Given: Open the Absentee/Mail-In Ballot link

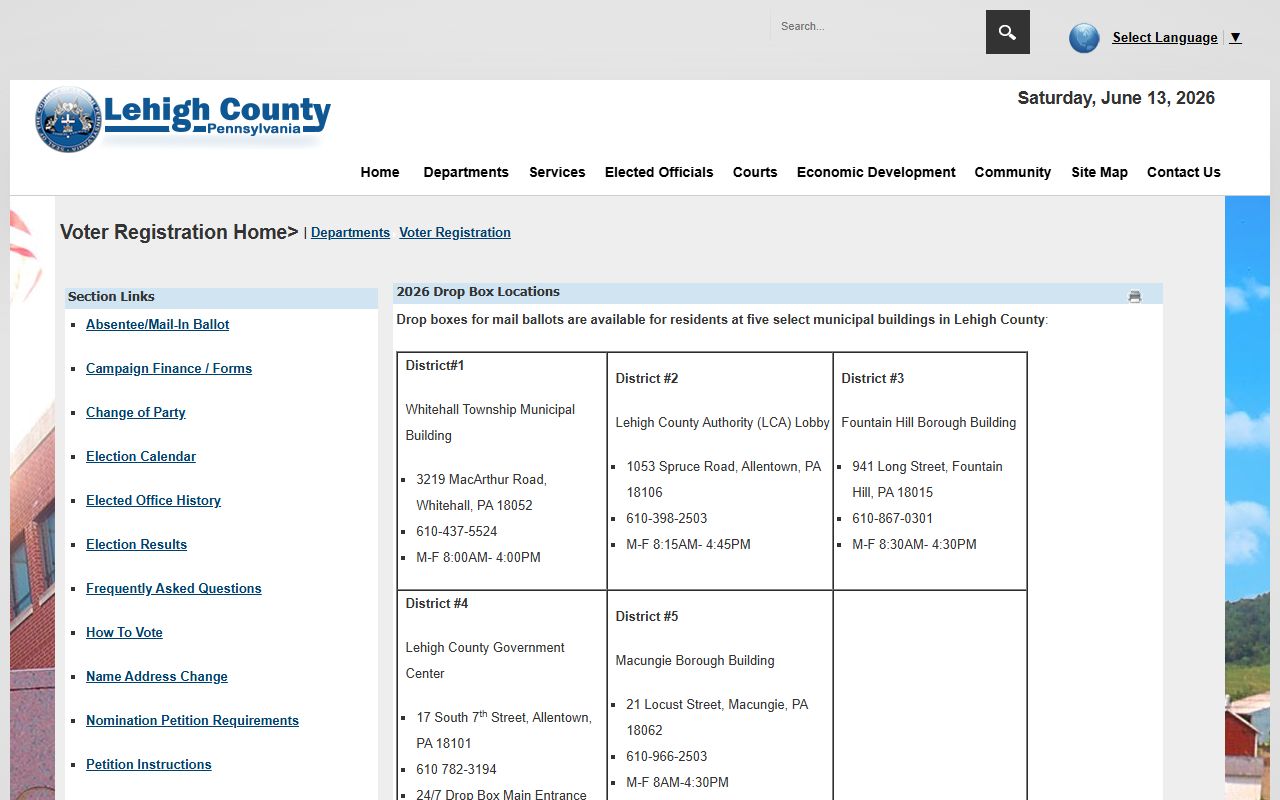Looking at the screenshot, I should click(x=158, y=324).
